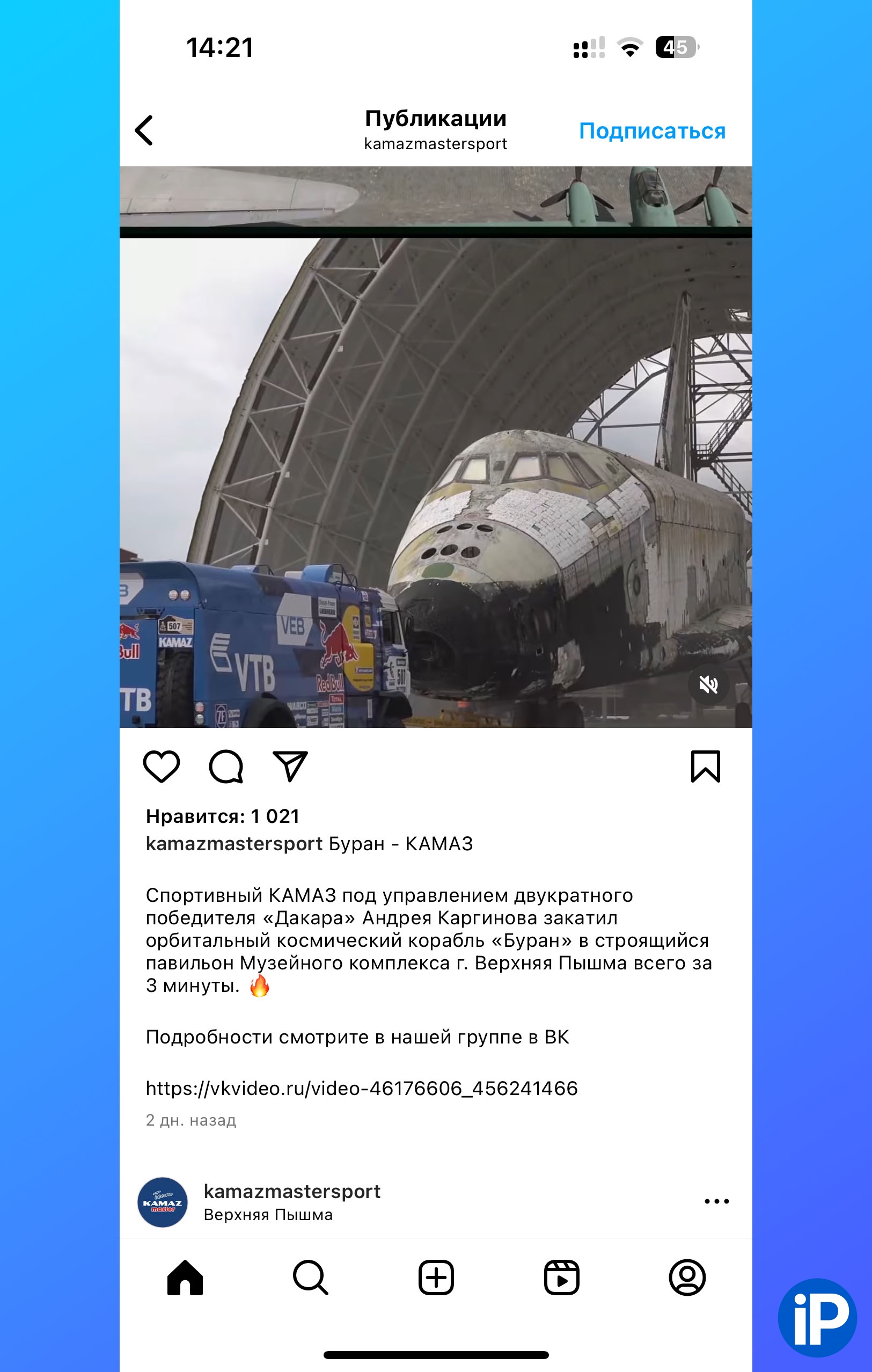Tap the back arrow icon
The image size is (872, 1372).
[144, 130]
